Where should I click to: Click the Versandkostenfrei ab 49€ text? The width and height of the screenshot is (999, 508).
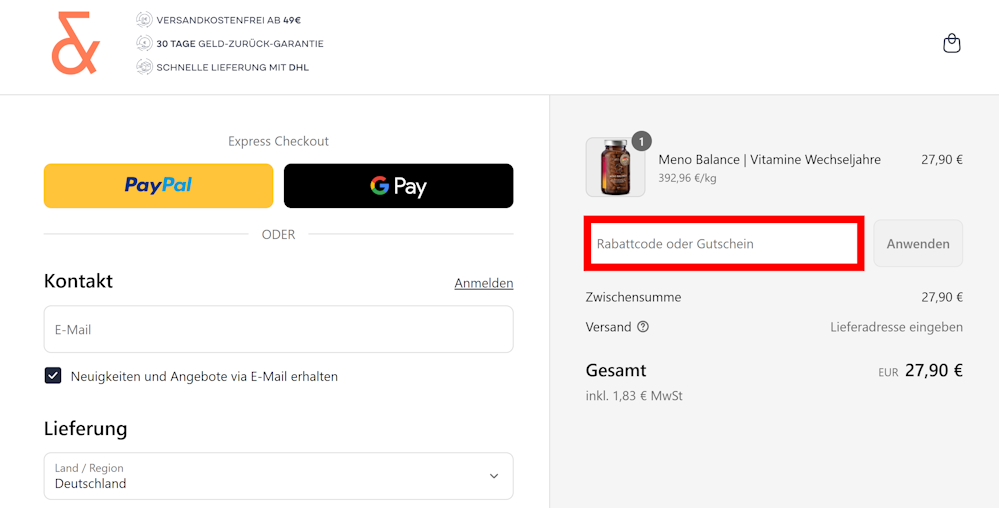pos(229,20)
